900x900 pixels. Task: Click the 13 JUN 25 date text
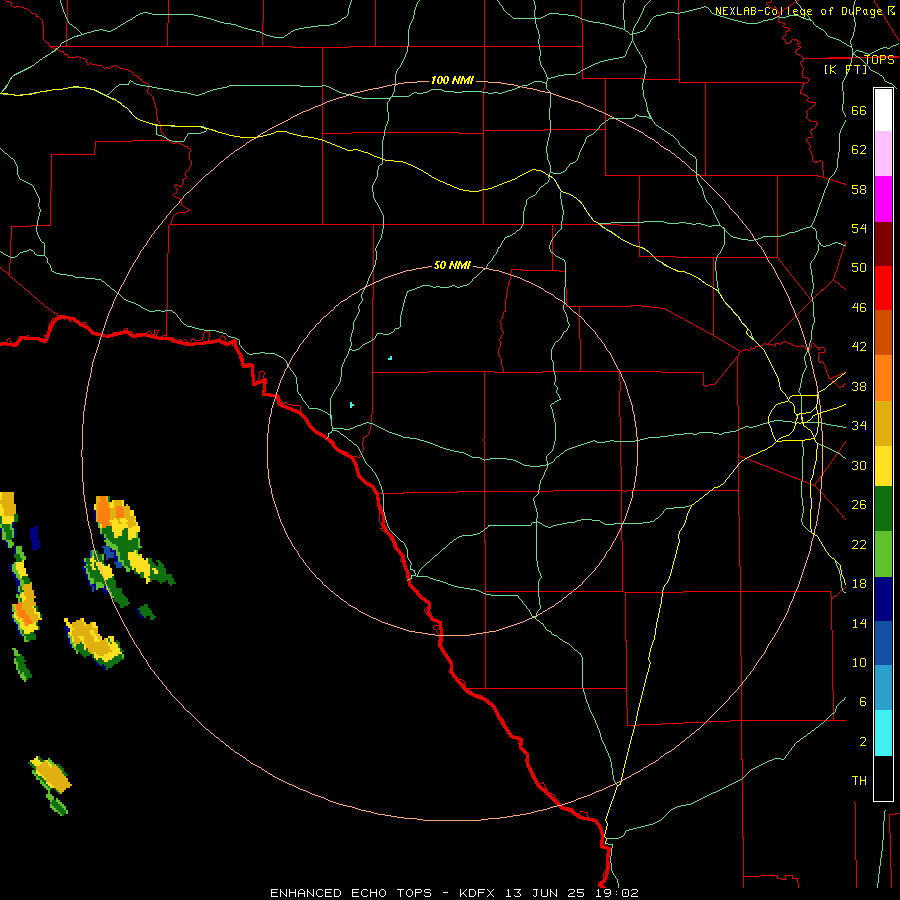click(545, 893)
